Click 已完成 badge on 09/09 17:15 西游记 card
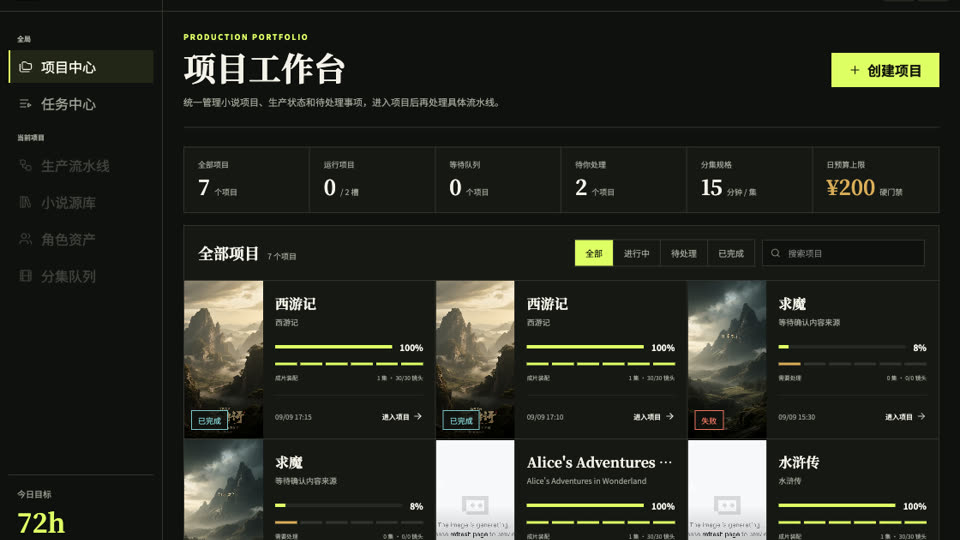 [x=209, y=421]
